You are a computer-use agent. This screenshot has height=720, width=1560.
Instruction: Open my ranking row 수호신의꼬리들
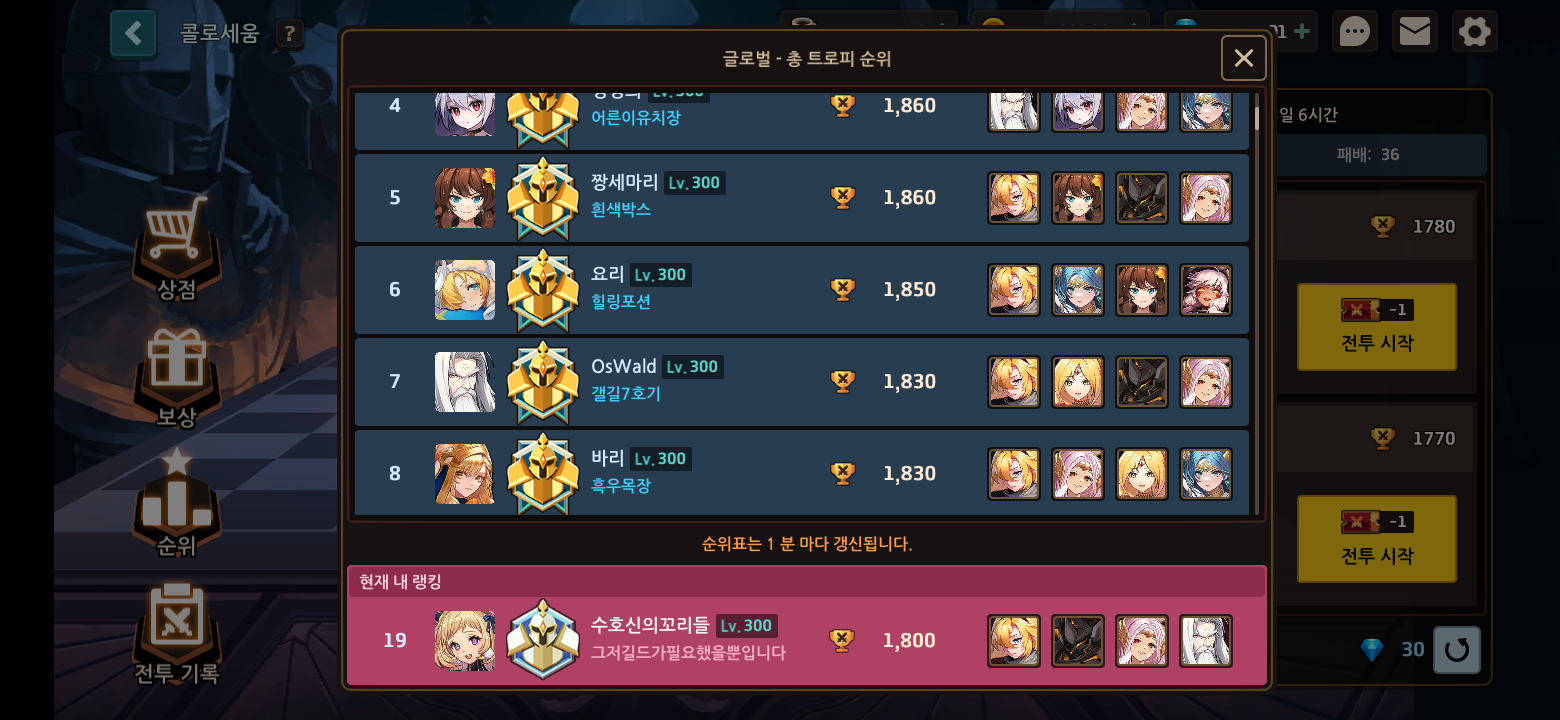click(x=807, y=641)
